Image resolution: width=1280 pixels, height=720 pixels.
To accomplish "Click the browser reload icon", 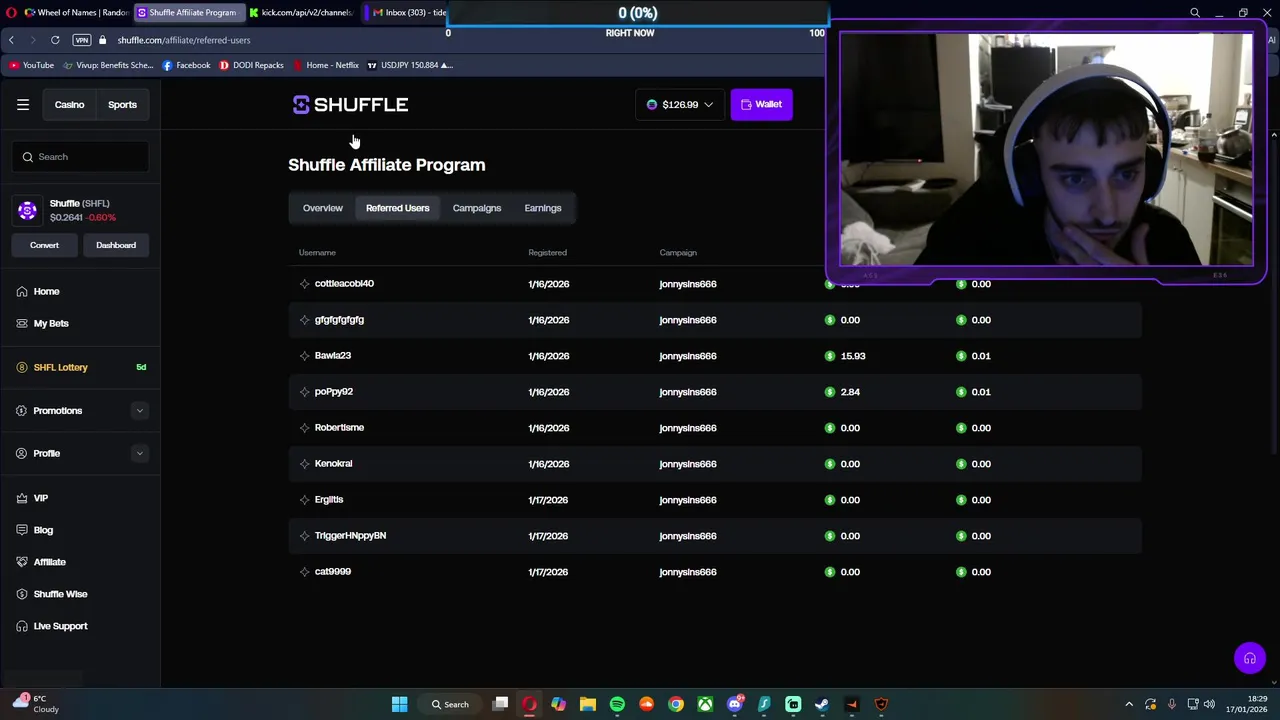I will coord(55,40).
